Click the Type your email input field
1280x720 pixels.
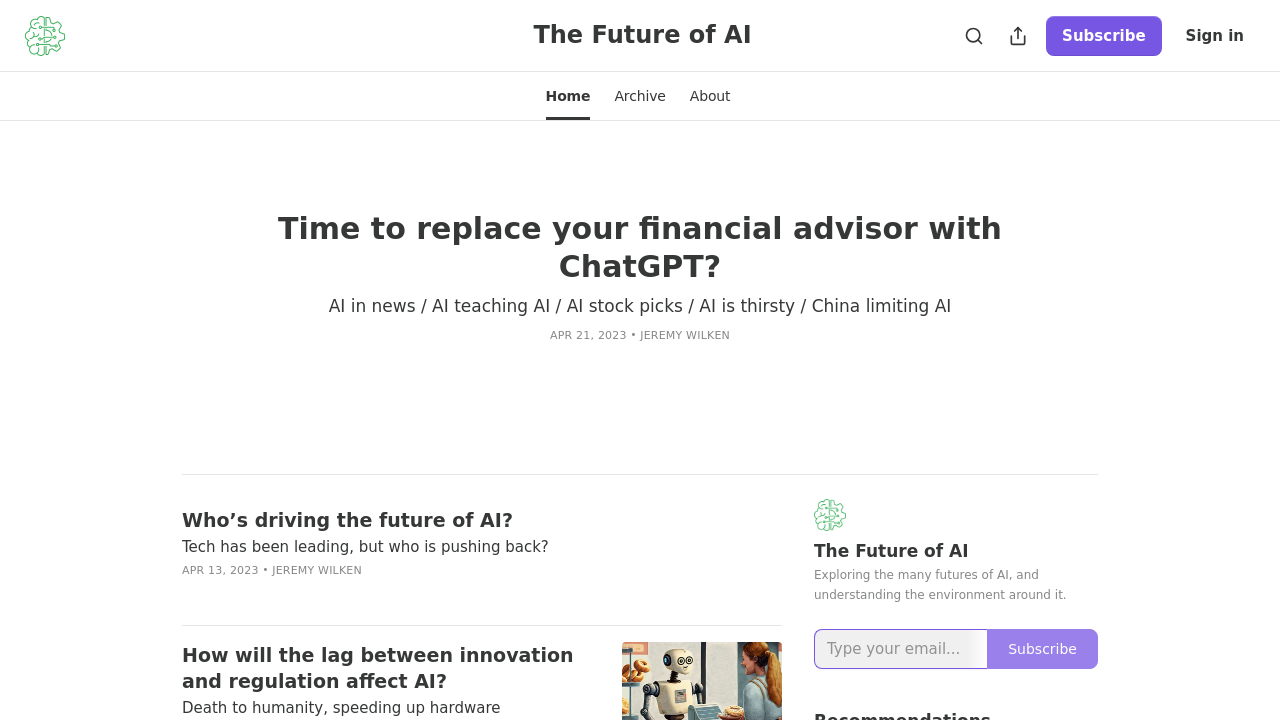click(900, 649)
